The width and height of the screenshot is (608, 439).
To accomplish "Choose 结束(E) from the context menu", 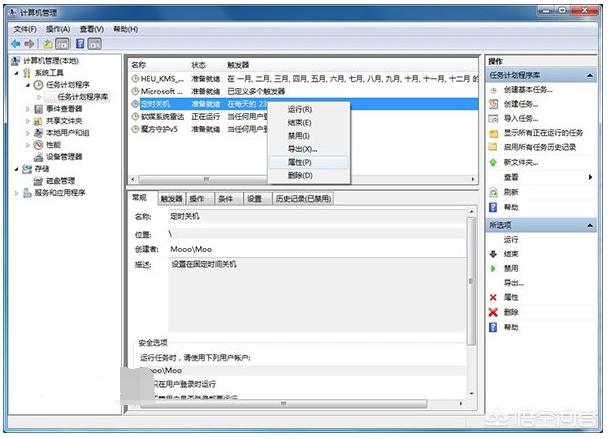I will [309, 123].
